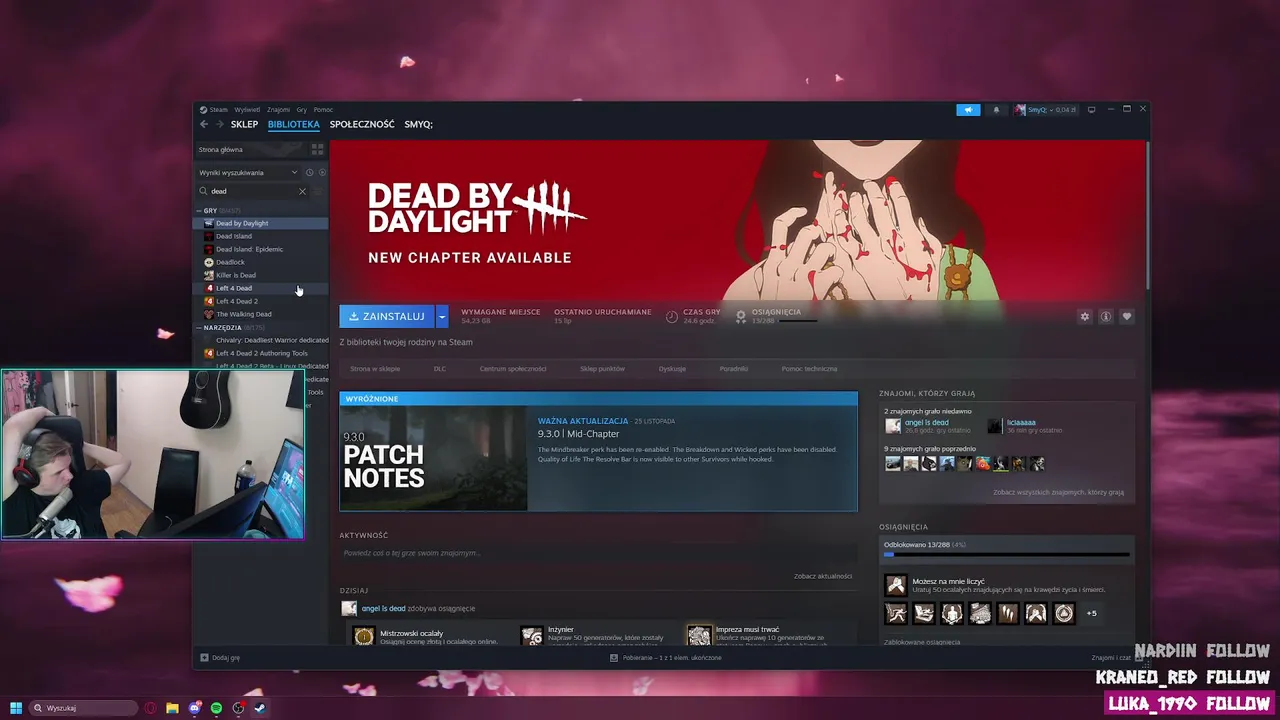
Task: Expand install options dropdown arrow
Action: click(x=441, y=316)
